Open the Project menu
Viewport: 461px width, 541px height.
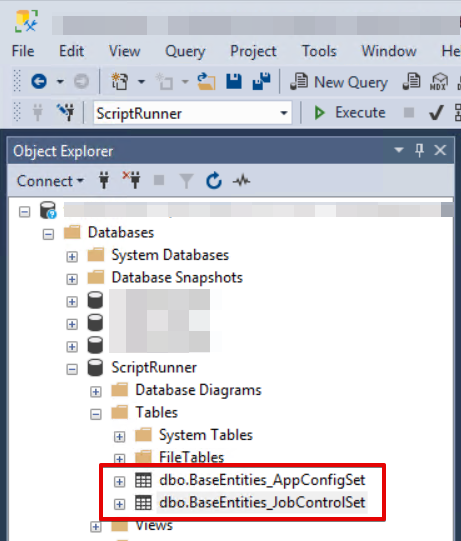253,51
